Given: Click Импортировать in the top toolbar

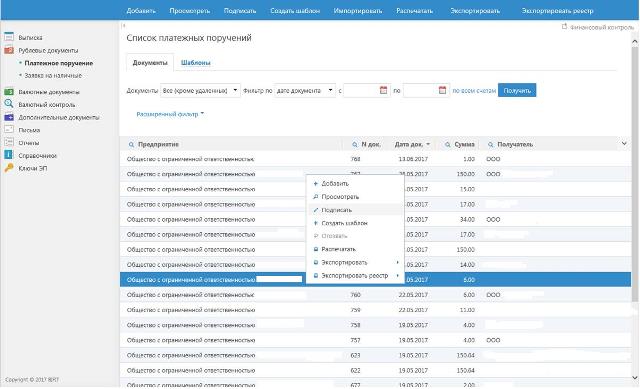Looking at the screenshot, I should 358,11.
